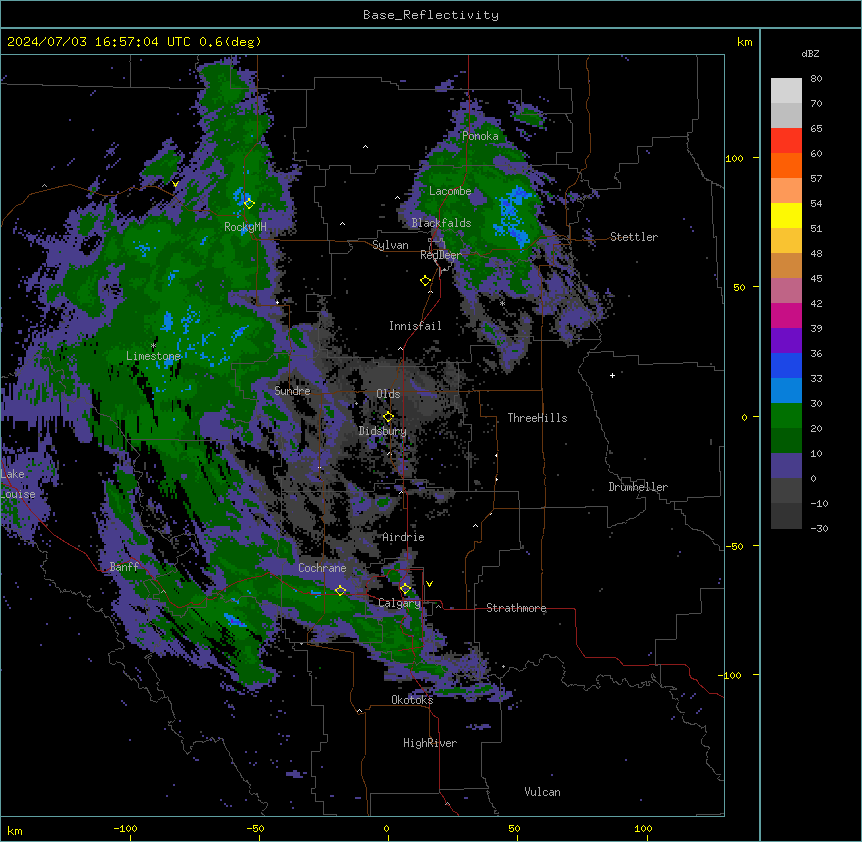Click the red 60-65 dBZ legend swatch
The image size is (862, 842).
(x=786, y=141)
